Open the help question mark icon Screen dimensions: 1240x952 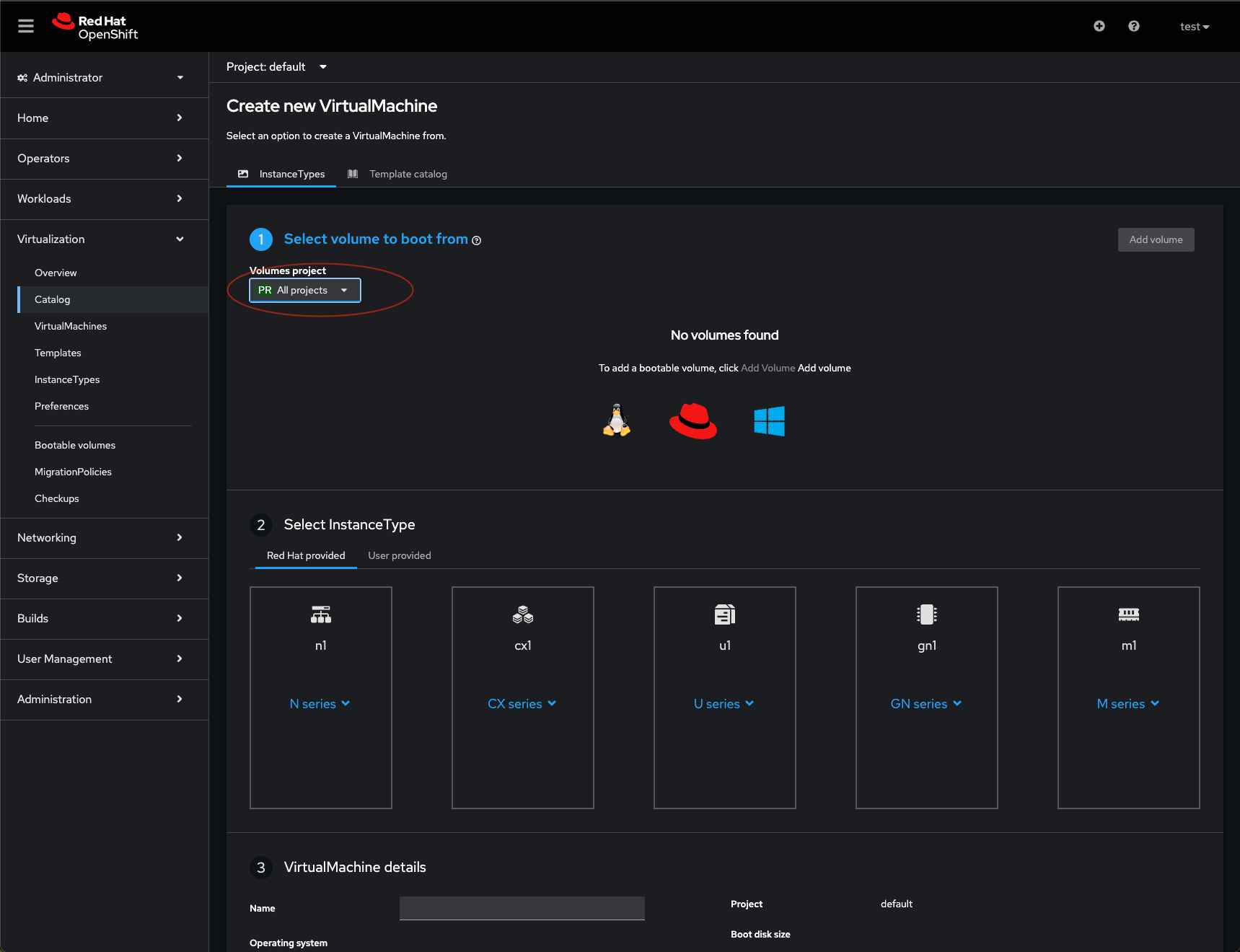coord(1133,27)
